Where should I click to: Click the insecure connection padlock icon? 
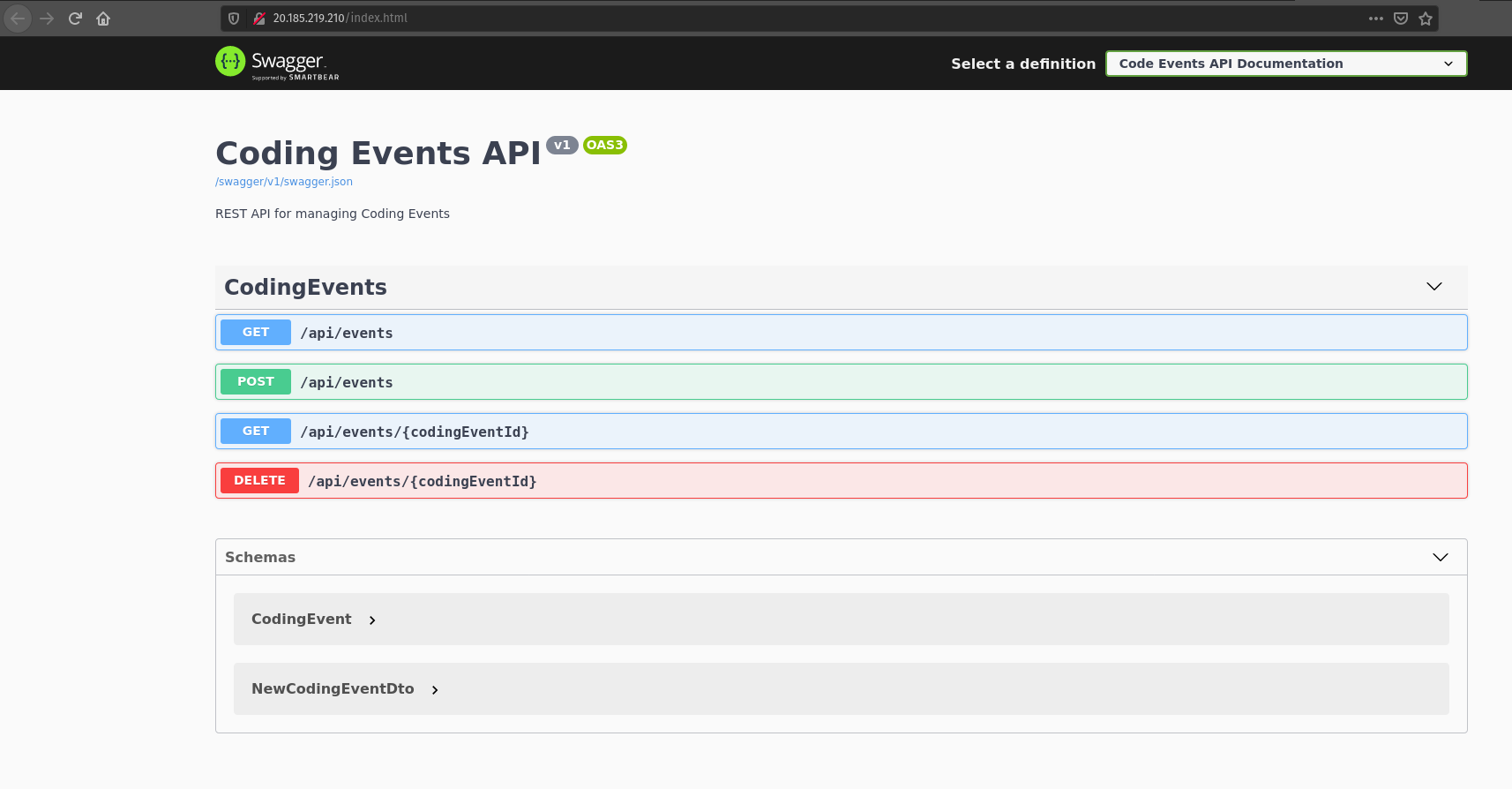[259, 19]
